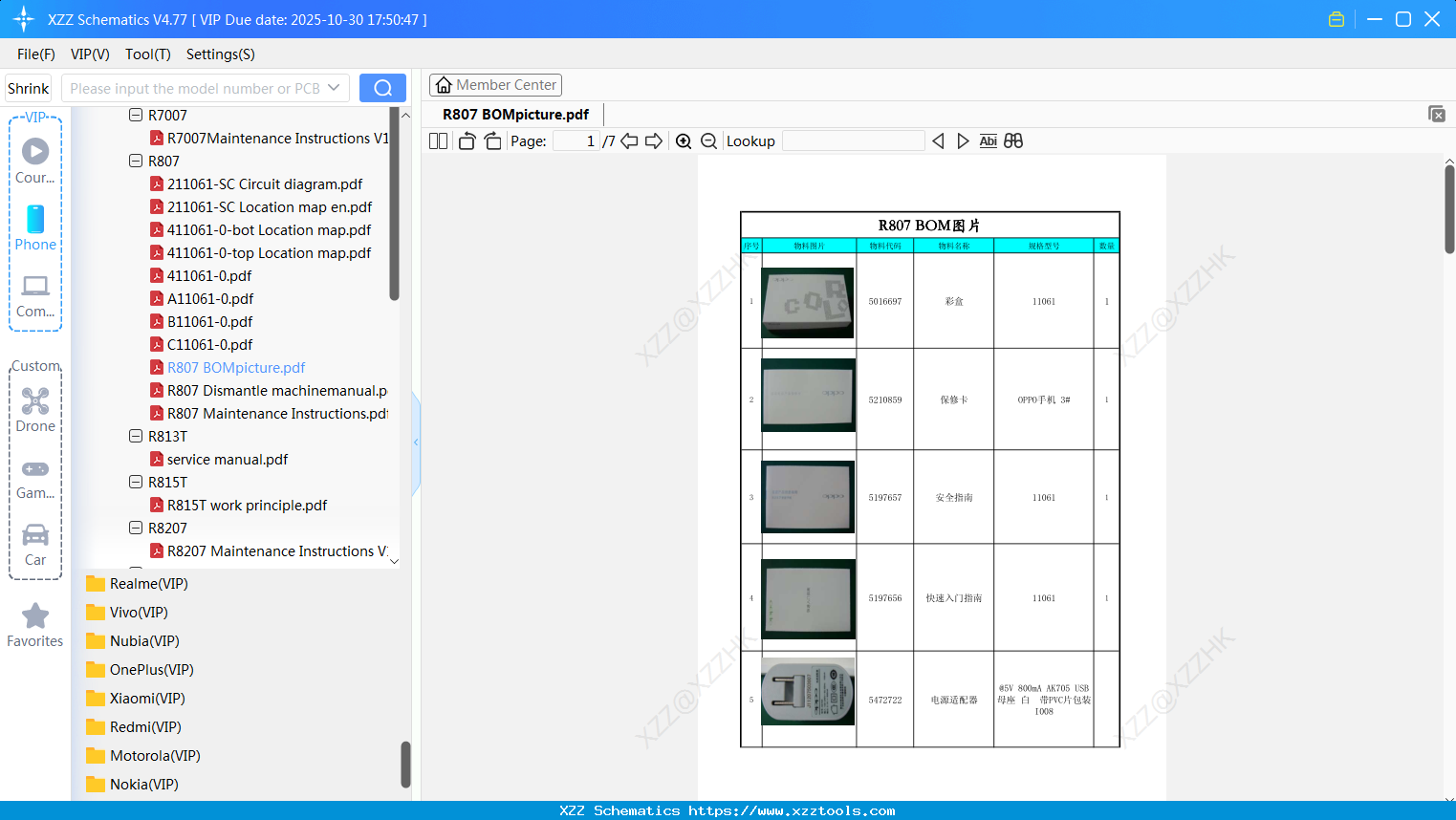The width and height of the screenshot is (1456, 820).
Task: Click the color box photo in BOM row 1
Action: [808, 302]
